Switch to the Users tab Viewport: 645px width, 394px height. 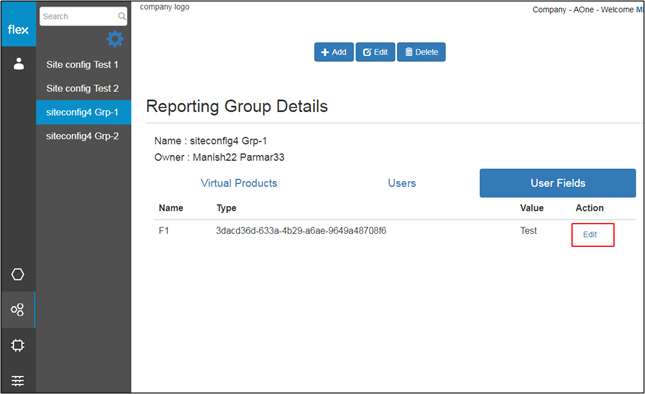click(402, 183)
